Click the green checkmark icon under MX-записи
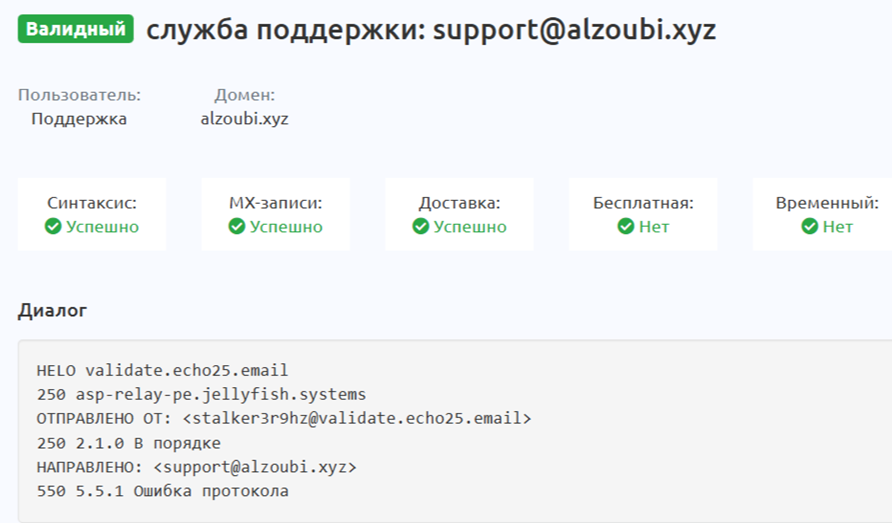 (x=237, y=227)
